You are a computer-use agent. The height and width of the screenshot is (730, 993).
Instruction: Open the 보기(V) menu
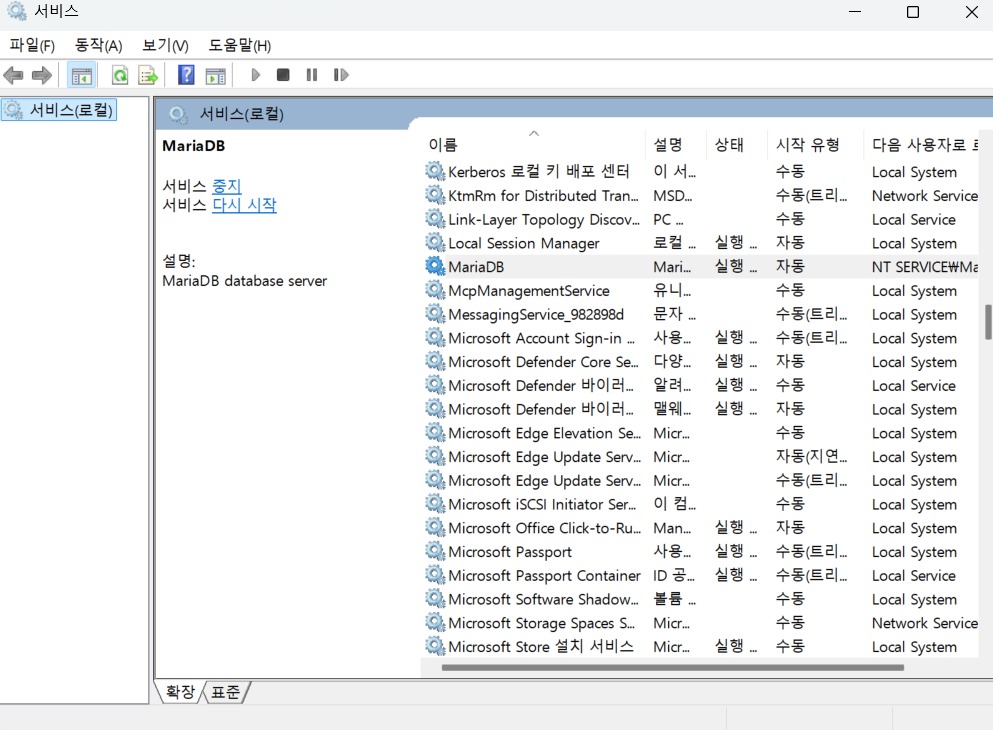165,45
